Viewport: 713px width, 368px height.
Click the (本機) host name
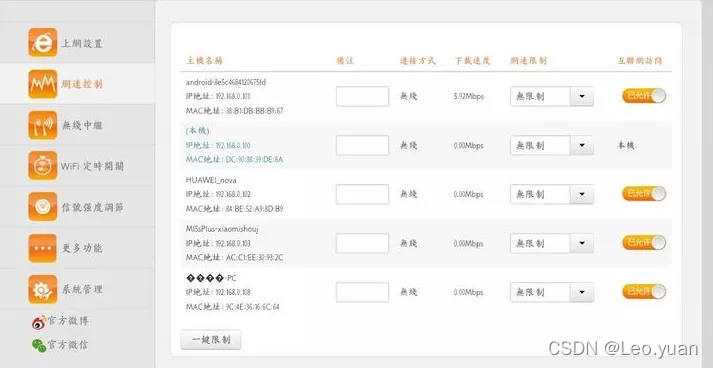(x=197, y=131)
